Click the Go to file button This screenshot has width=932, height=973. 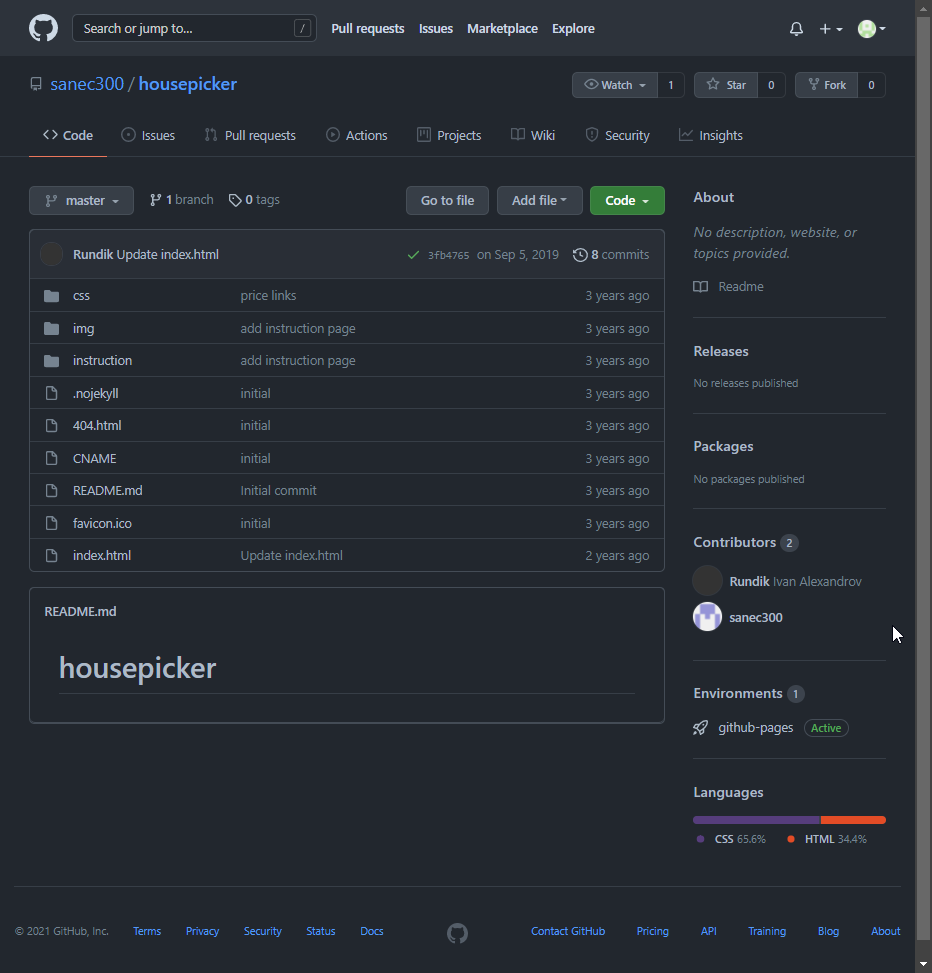pyautogui.click(x=447, y=200)
